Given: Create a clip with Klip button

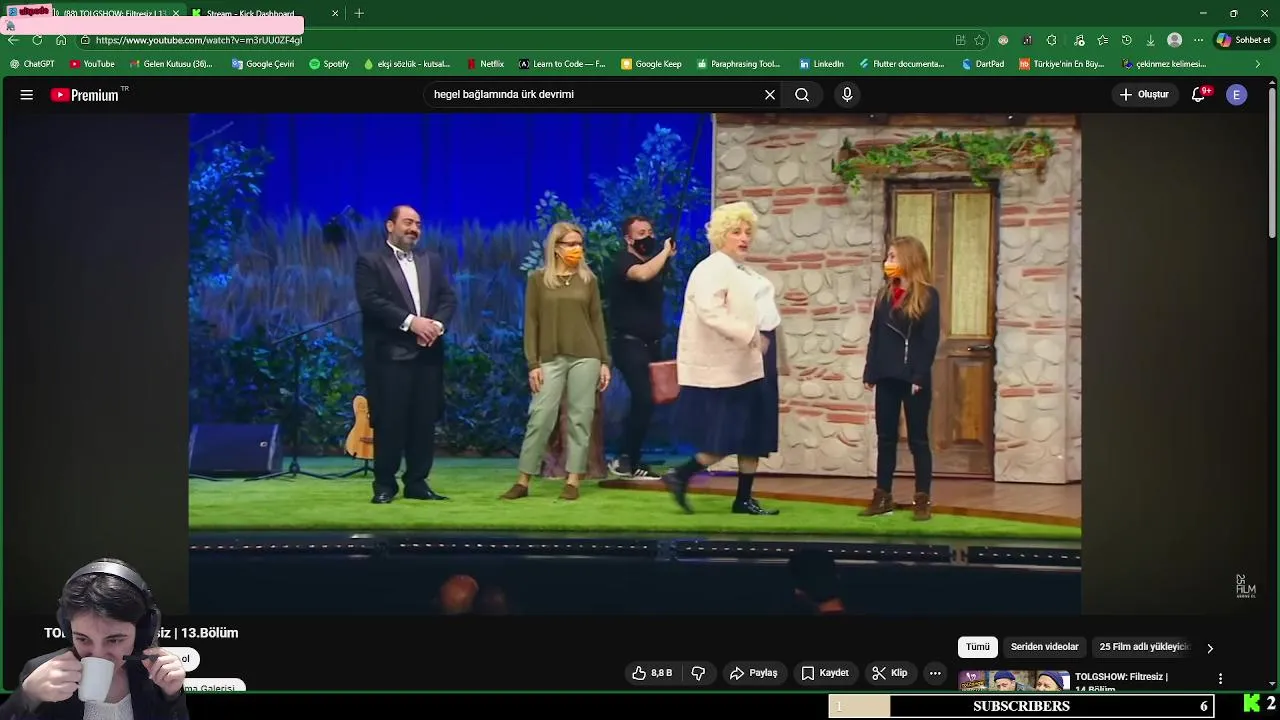Looking at the screenshot, I should click(x=890, y=673).
